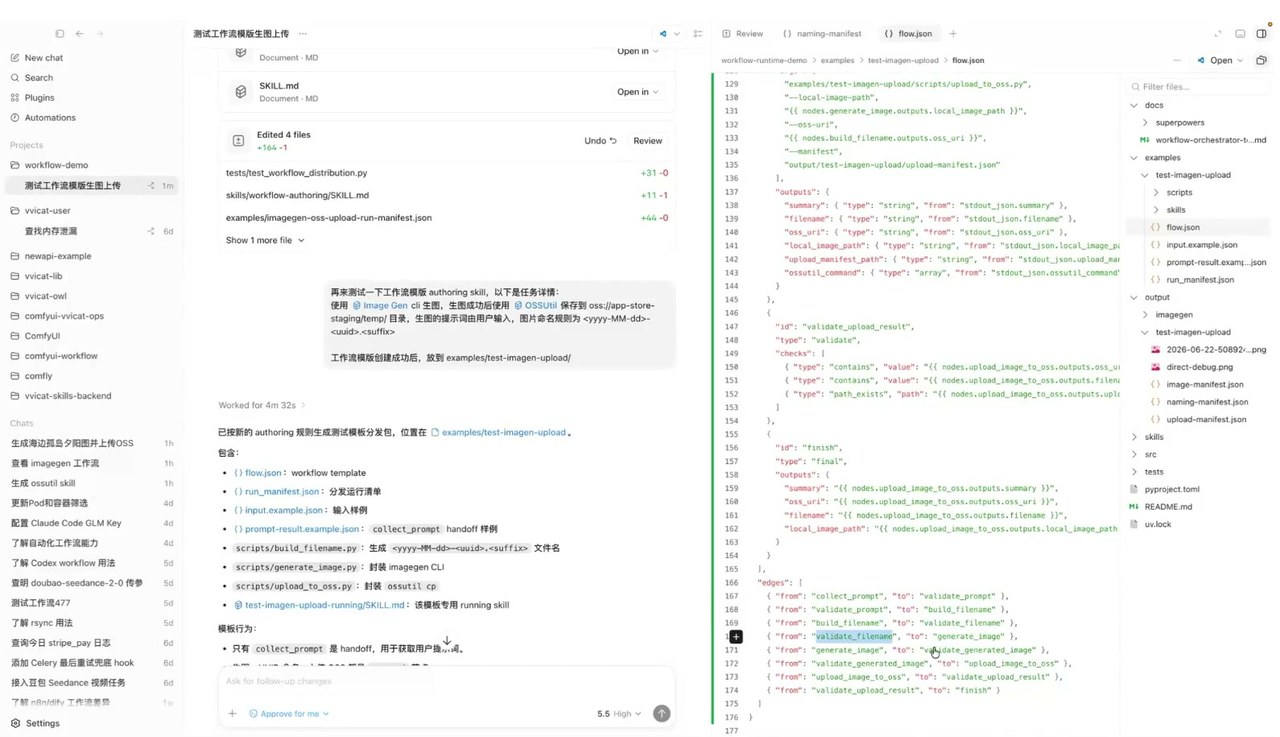The width and height of the screenshot is (1280, 737).
Task: Click the VS Code open-in icon in chat header
Action: click(663, 34)
